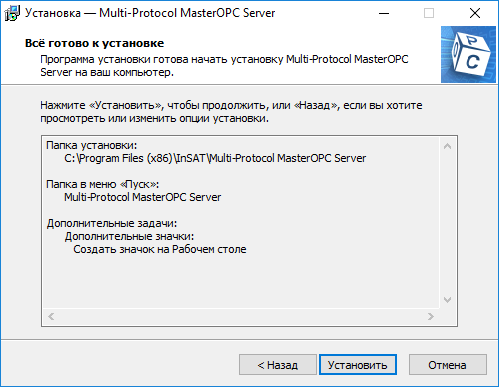Image resolution: width=499 pixels, height=387 pixels.
Task: Click the "Дополнительные задачи:" line
Action: tap(112, 223)
